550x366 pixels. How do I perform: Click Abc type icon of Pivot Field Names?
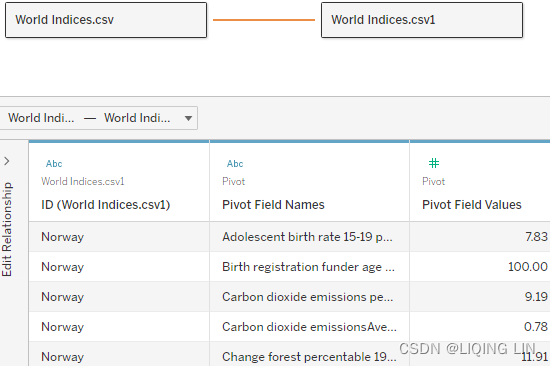coord(235,164)
